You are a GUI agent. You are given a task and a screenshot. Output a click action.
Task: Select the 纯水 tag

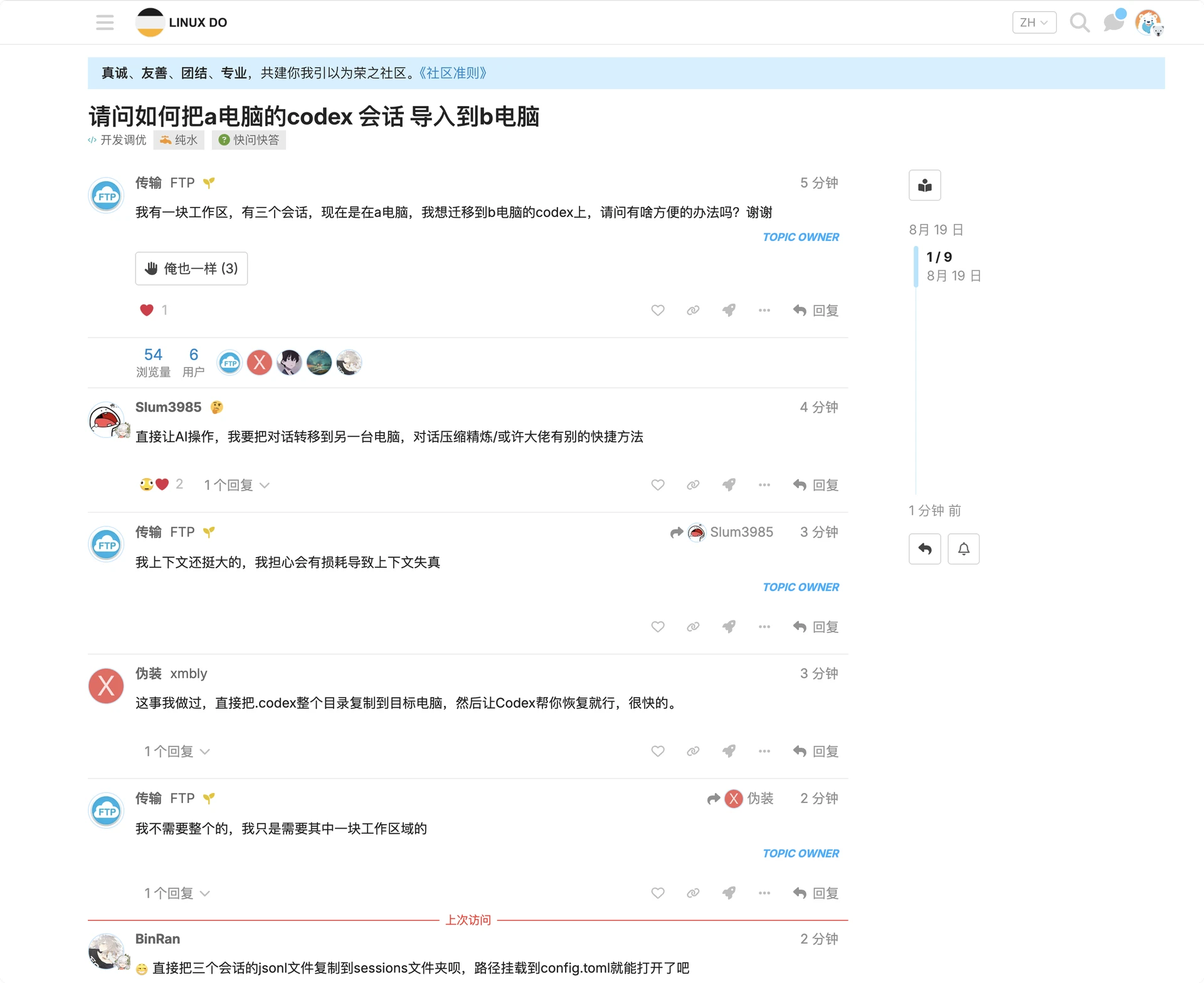click(179, 140)
